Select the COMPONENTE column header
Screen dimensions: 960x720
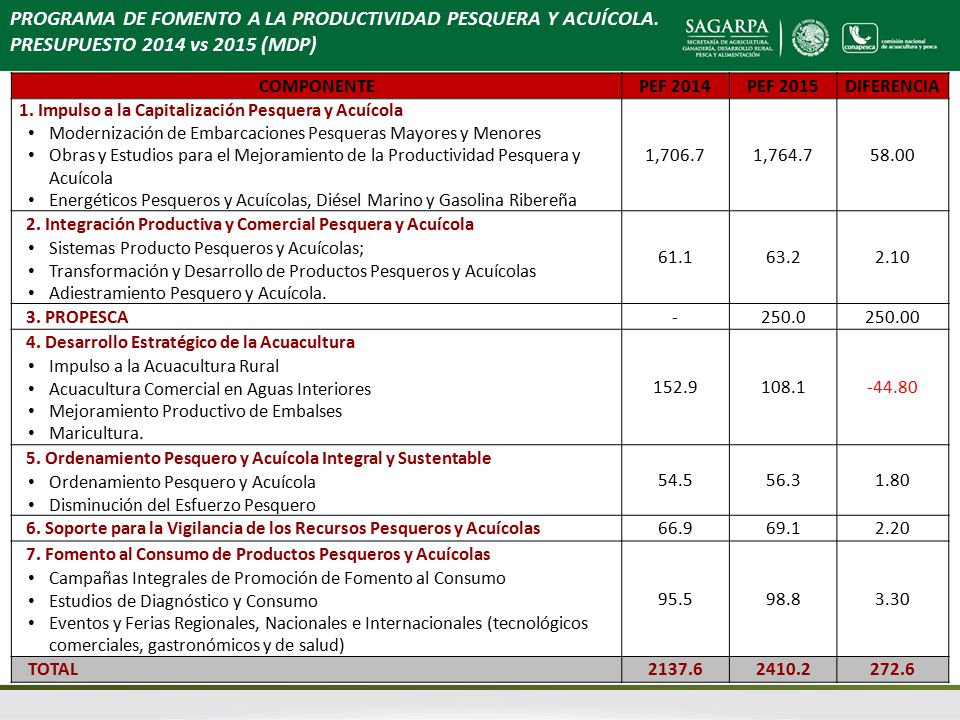tap(317, 86)
